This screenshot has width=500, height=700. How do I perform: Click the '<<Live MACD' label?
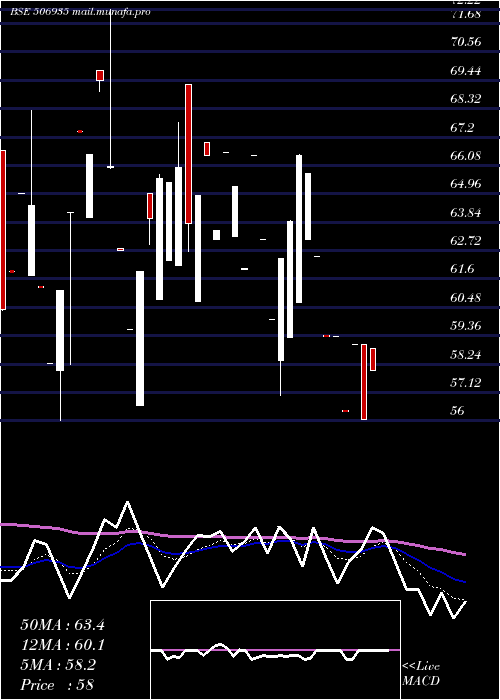click(421, 673)
